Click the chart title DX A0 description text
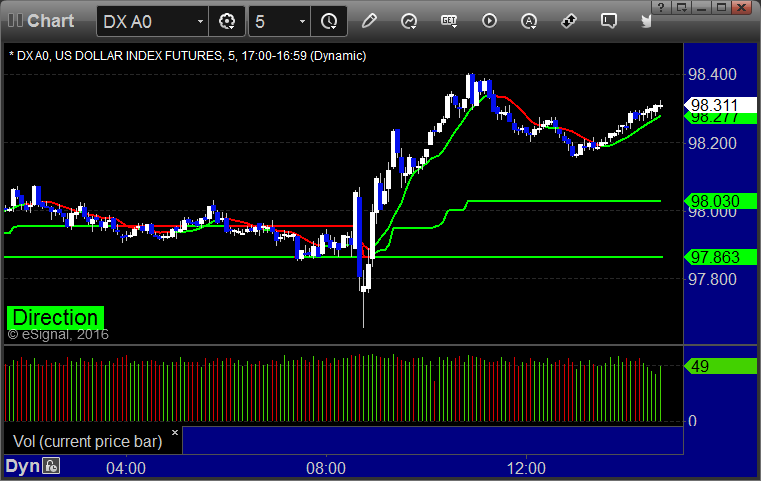 187,56
